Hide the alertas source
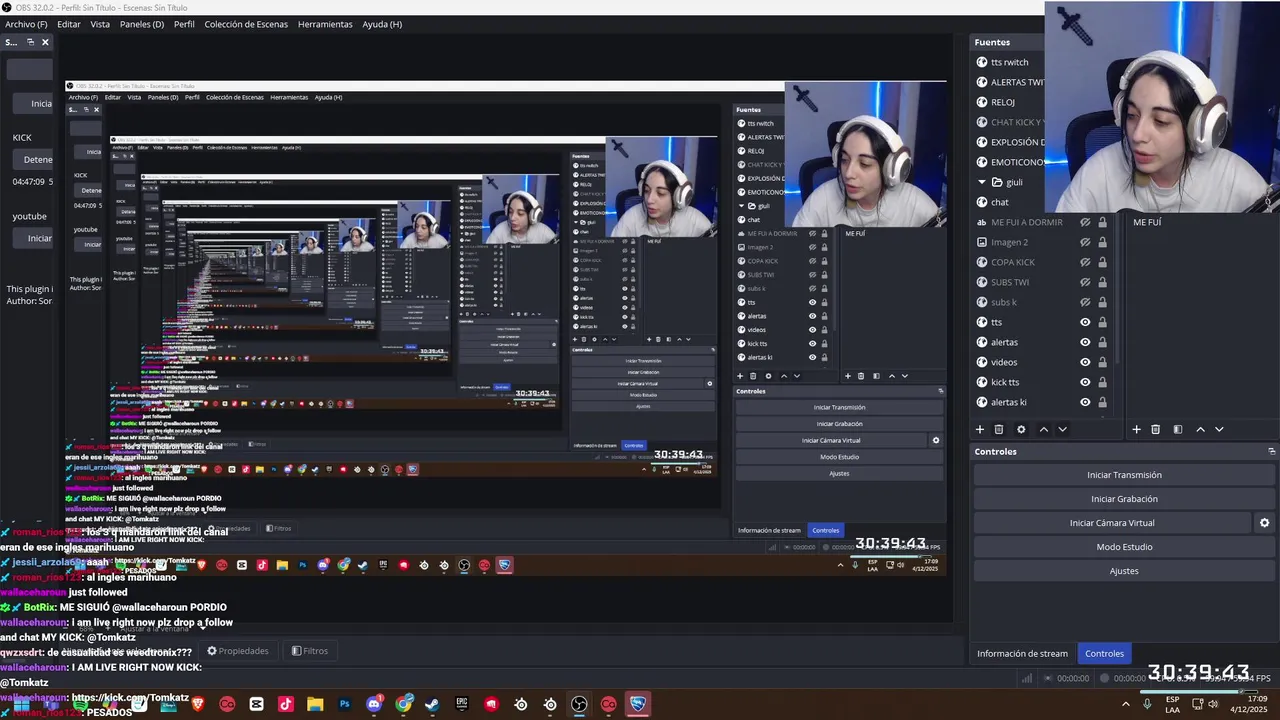The height and width of the screenshot is (720, 1280). pos(1085,342)
